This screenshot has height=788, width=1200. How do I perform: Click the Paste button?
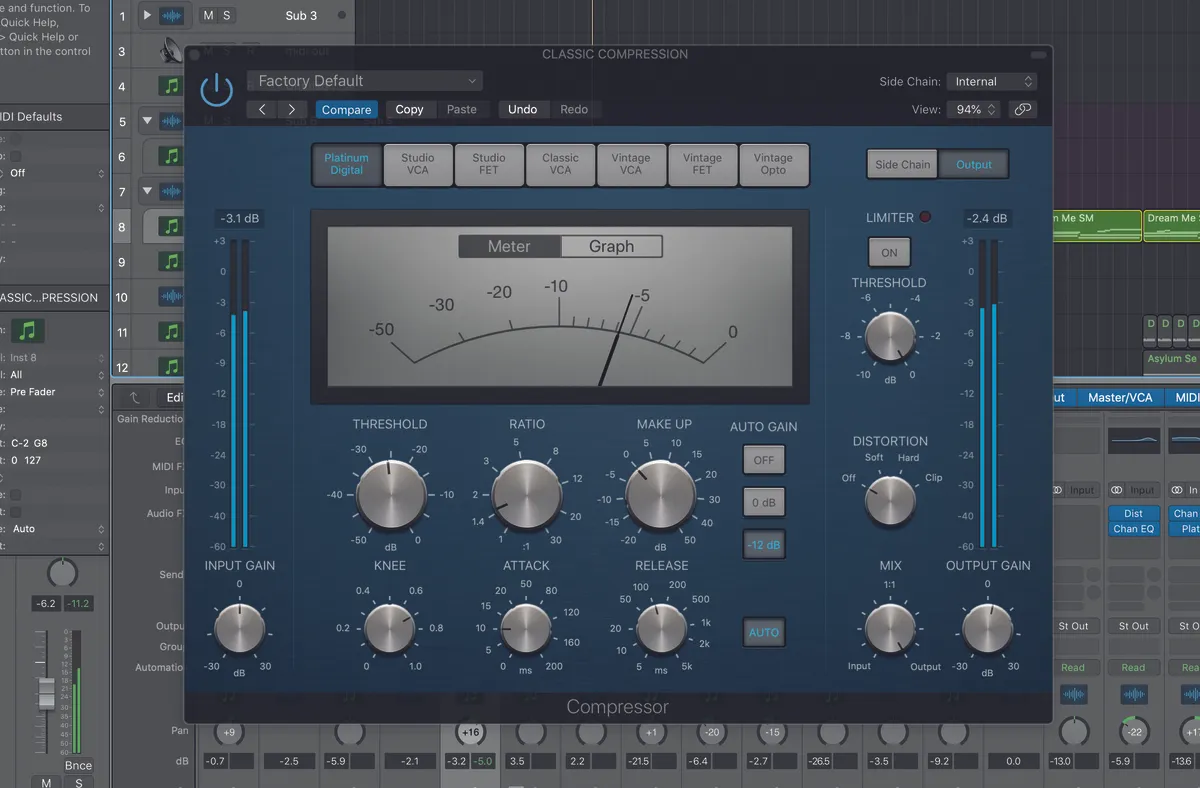pos(461,110)
